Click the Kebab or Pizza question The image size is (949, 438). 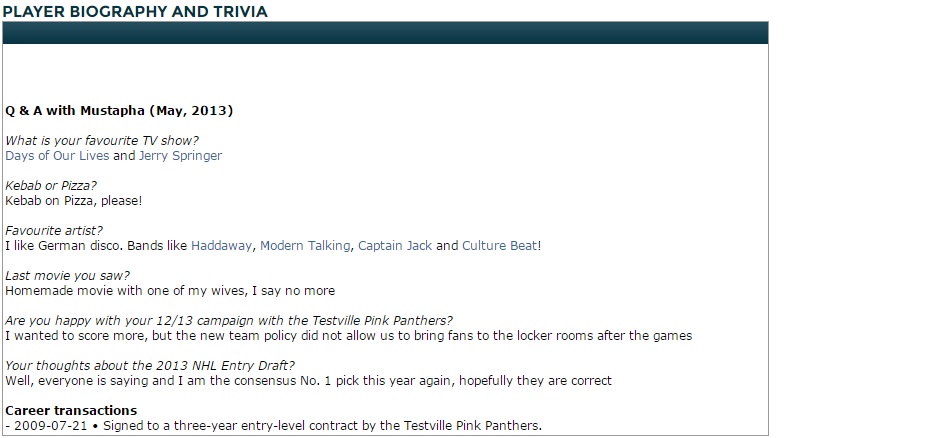click(51, 186)
